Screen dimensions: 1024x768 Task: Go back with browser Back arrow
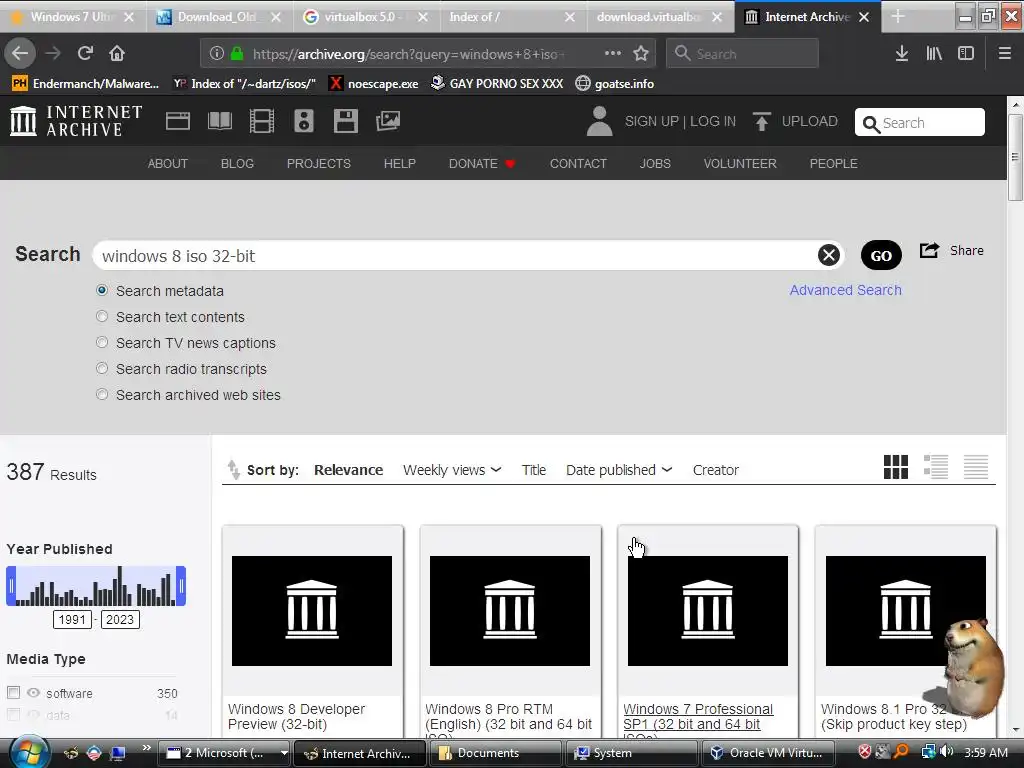pos(20,54)
